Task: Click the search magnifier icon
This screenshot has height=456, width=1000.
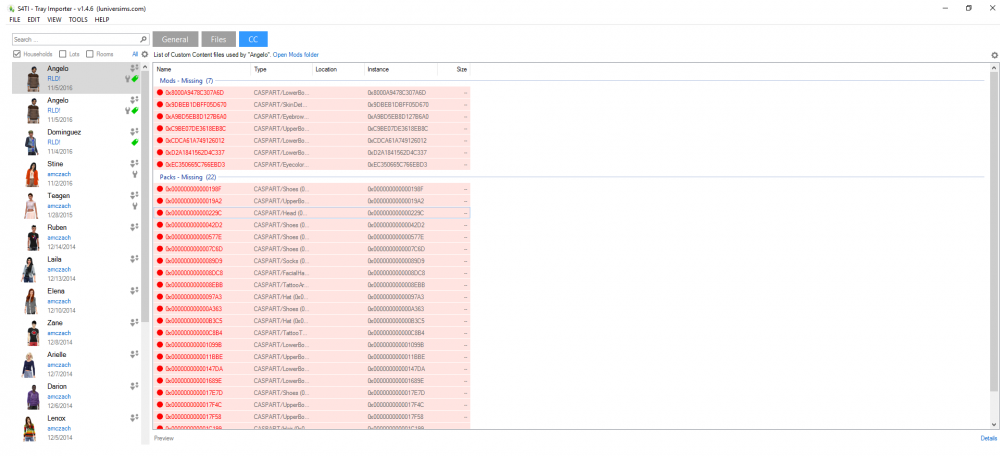Action: (x=143, y=39)
